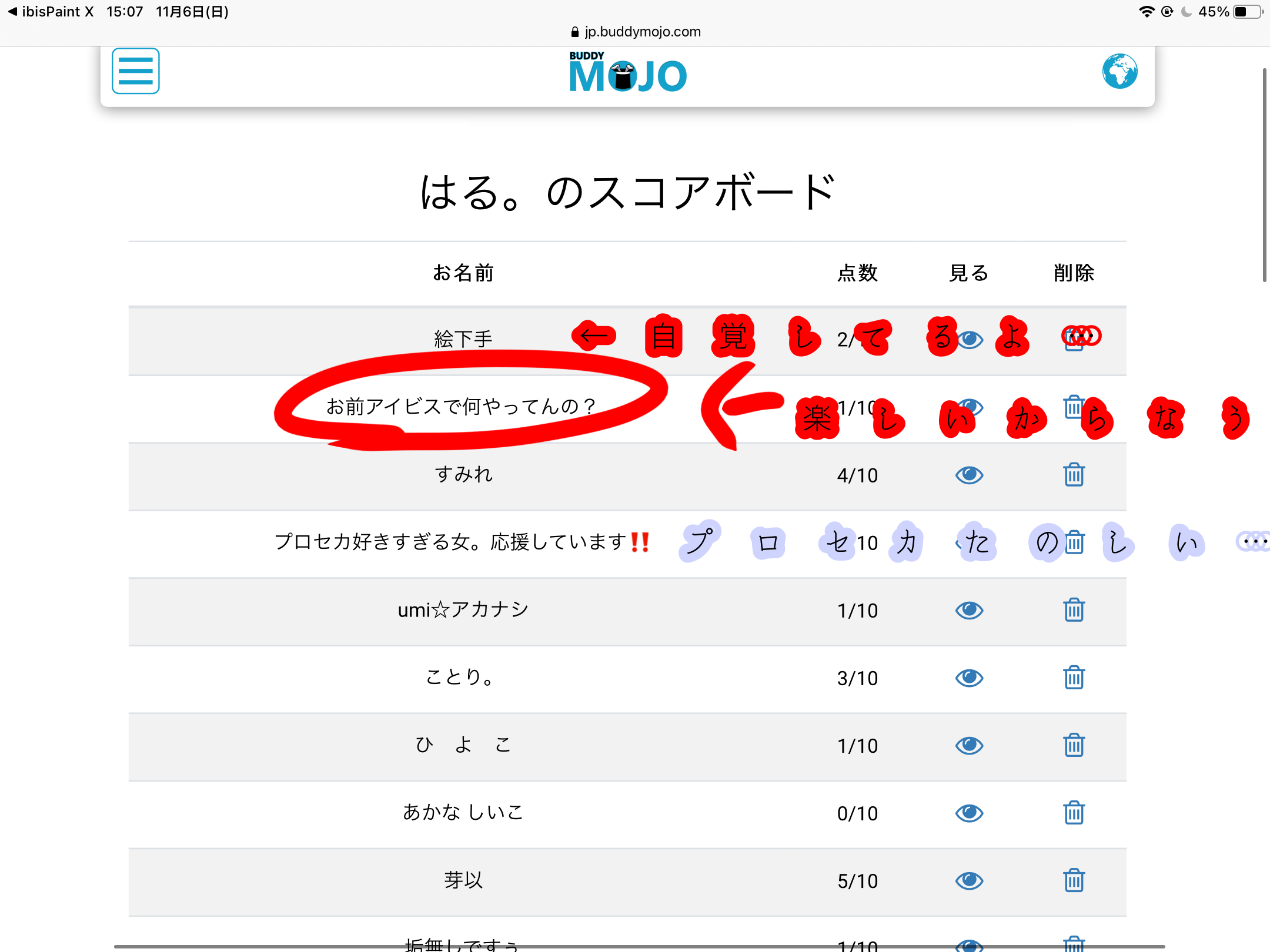Image resolution: width=1270 pixels, height=952 pixels.
Task: Click the globe language icon
Action: [x=1119, y=71]
